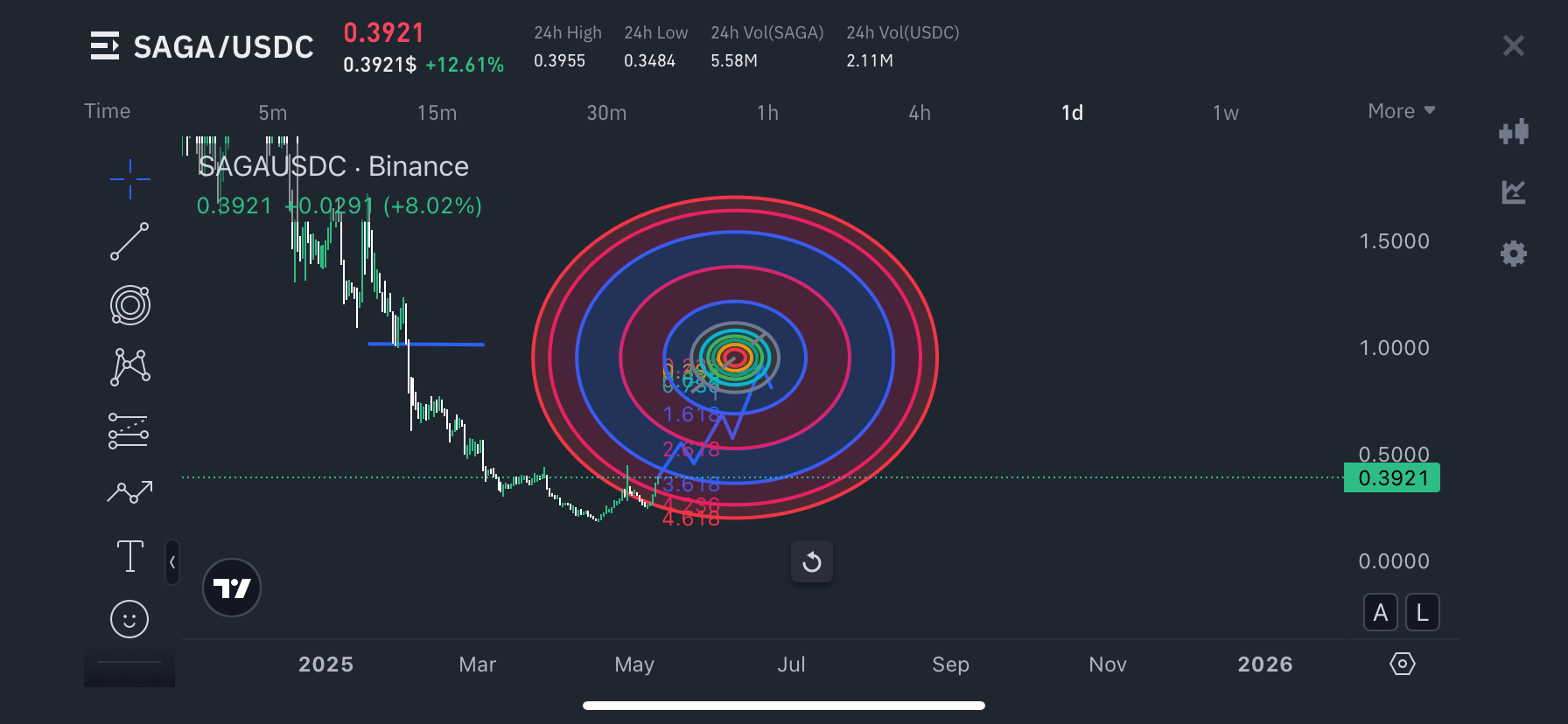
Task: Switch to the 1h timeframe
Action: [767, 113]
